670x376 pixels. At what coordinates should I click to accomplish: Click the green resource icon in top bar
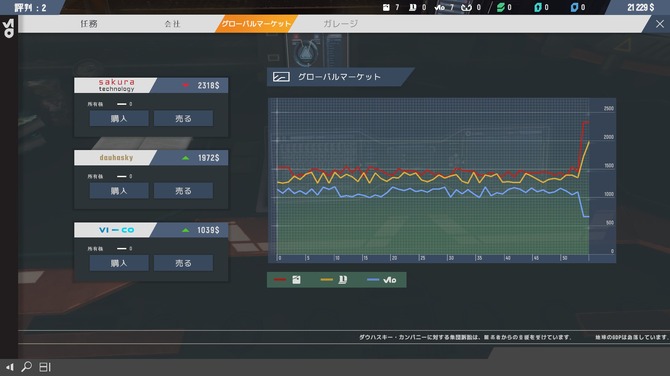click(501, 7)
